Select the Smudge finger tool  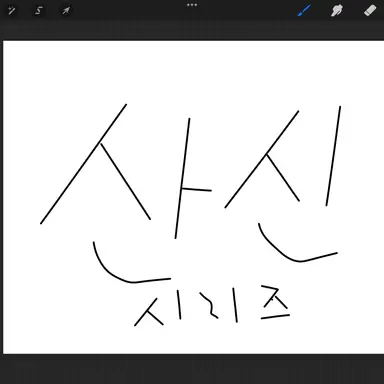tap(337, 11)
